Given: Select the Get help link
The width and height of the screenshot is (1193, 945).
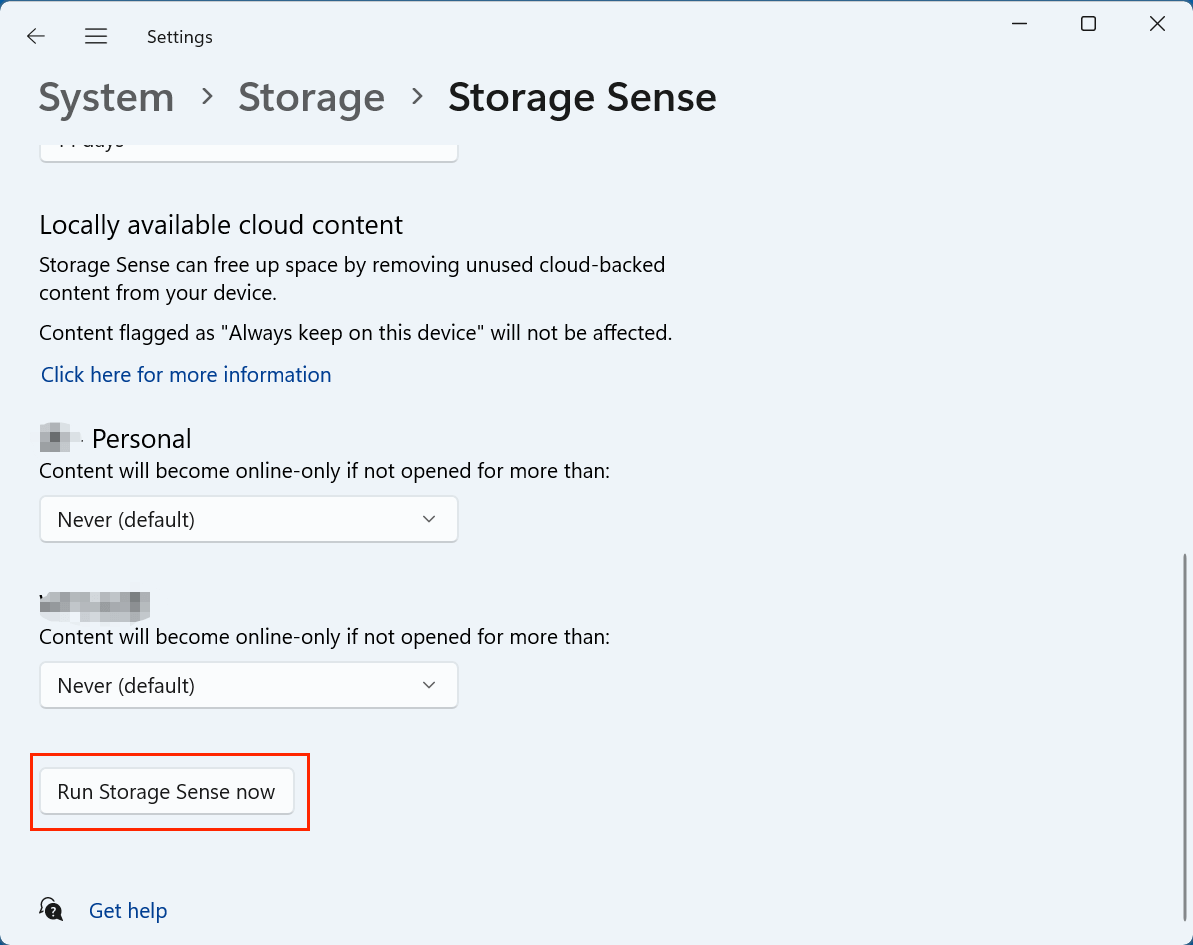Looking at the screenshot, I should tap(128, 910).
